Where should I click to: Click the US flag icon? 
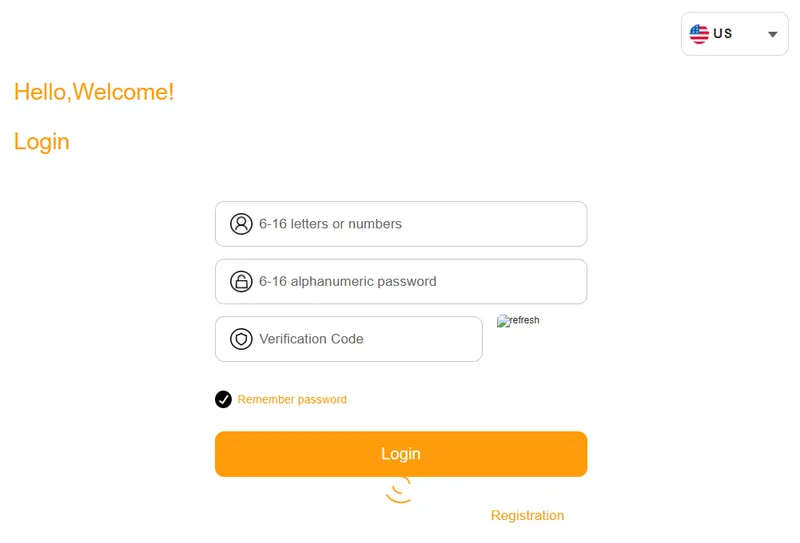click(699, 34)
